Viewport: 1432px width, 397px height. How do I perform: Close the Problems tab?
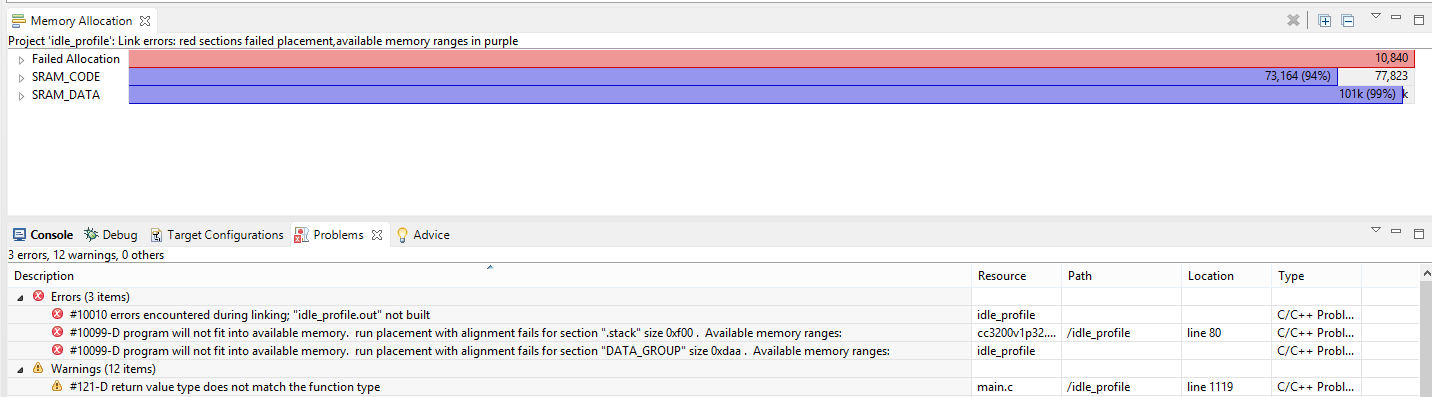(x=377, y=235)
